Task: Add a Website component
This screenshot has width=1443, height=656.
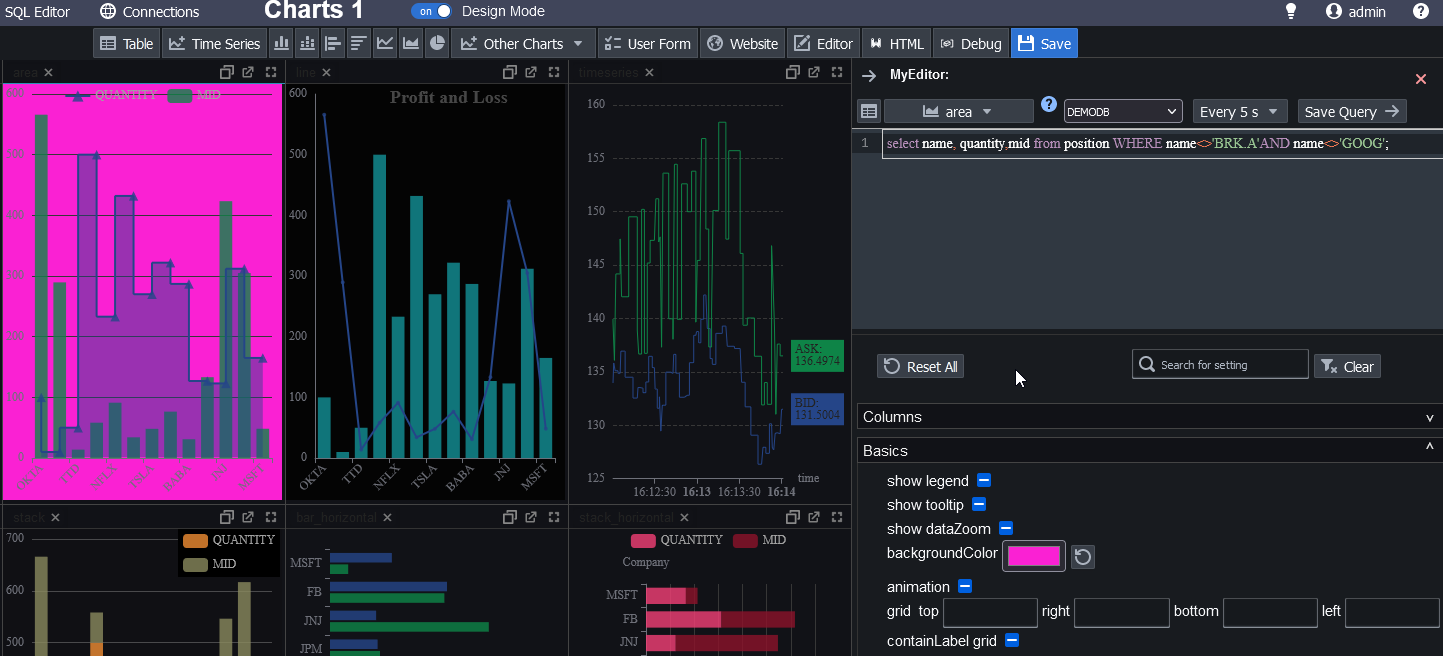Action: [742, 43]
